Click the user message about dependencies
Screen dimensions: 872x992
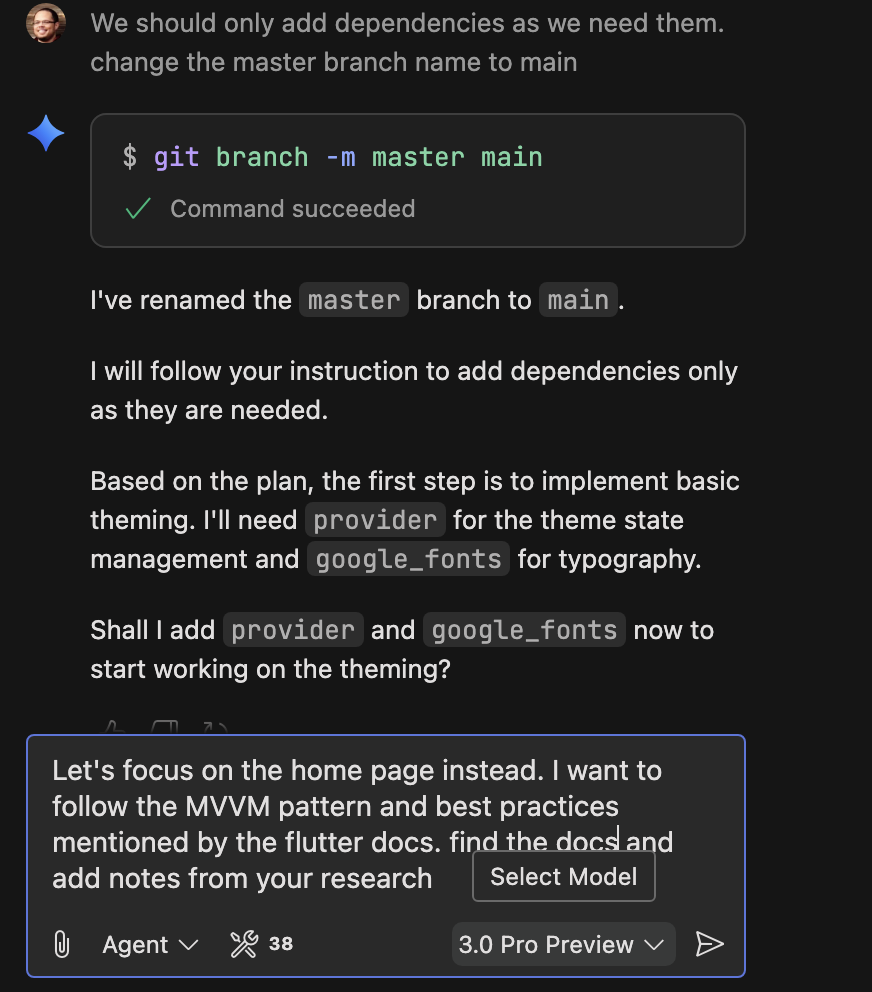(x=407, y=43)
